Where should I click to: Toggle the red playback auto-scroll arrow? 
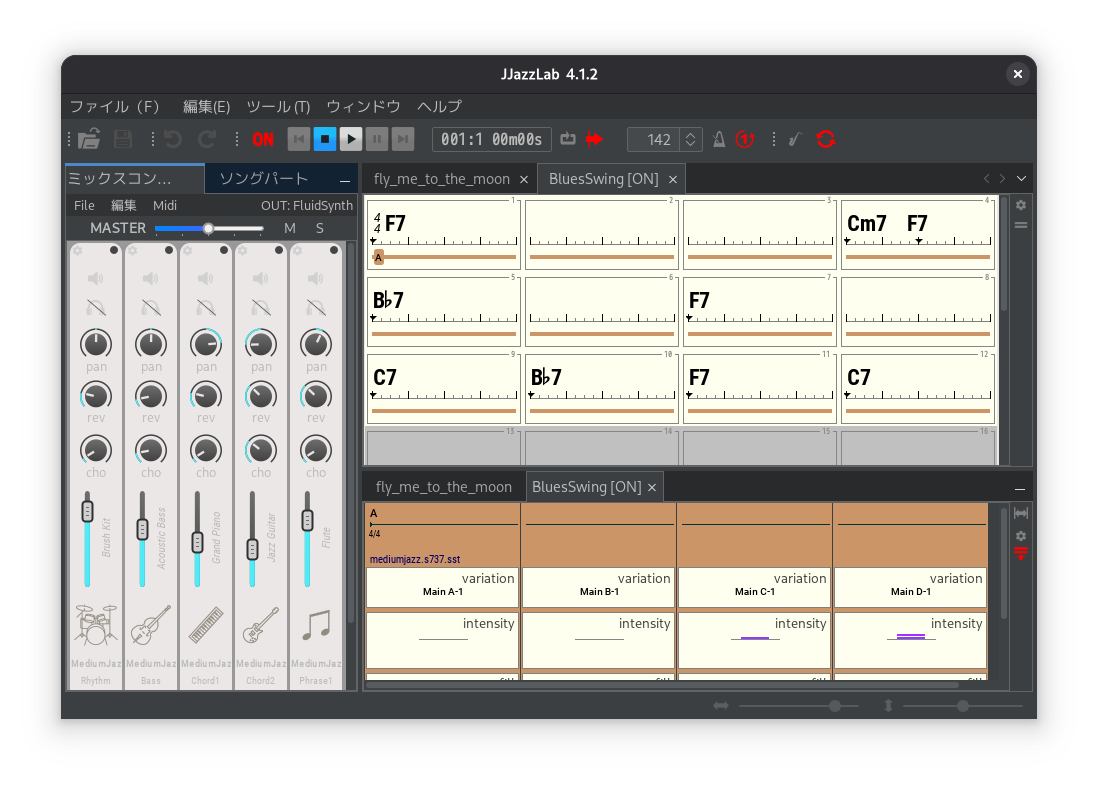coord(595,139)
